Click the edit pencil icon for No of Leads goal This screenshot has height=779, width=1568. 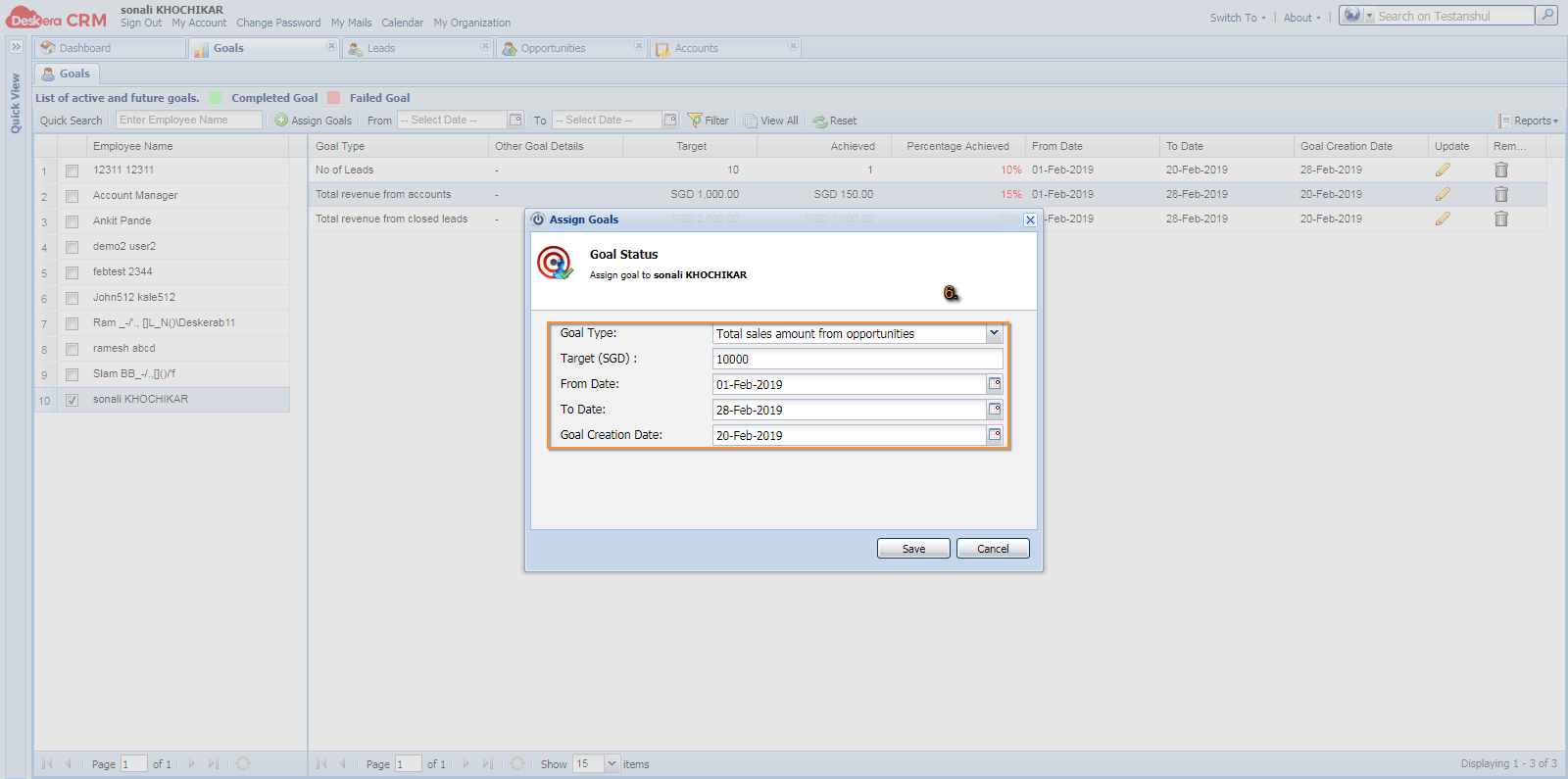(x=1443, y=170)
